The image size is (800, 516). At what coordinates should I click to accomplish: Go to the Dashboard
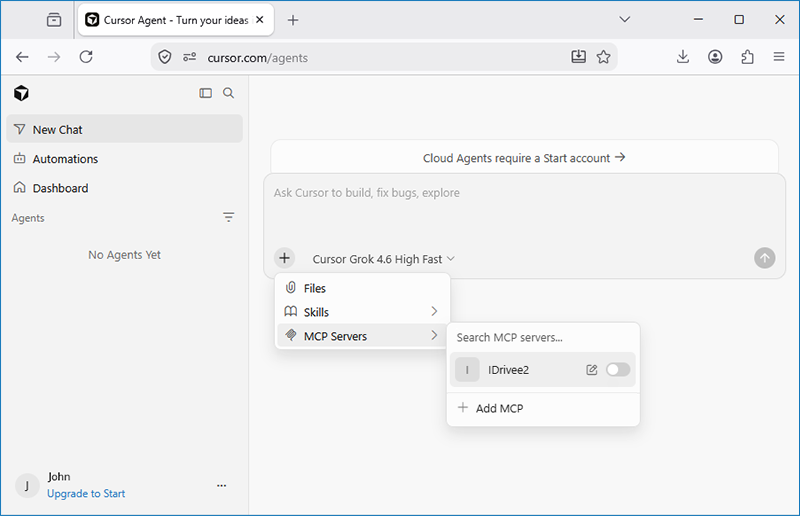tap(124, 188)
